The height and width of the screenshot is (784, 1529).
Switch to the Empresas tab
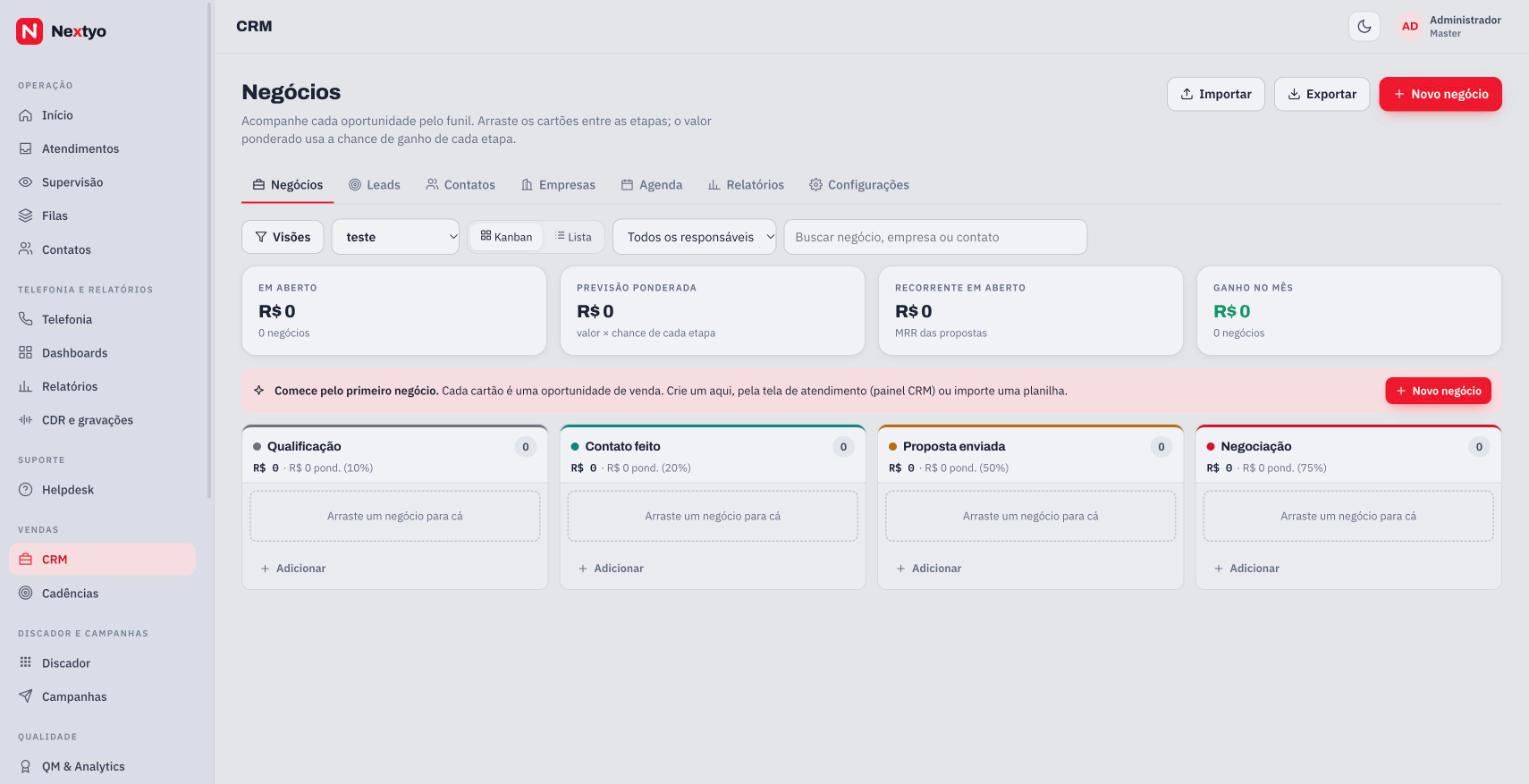click(558, 185)
